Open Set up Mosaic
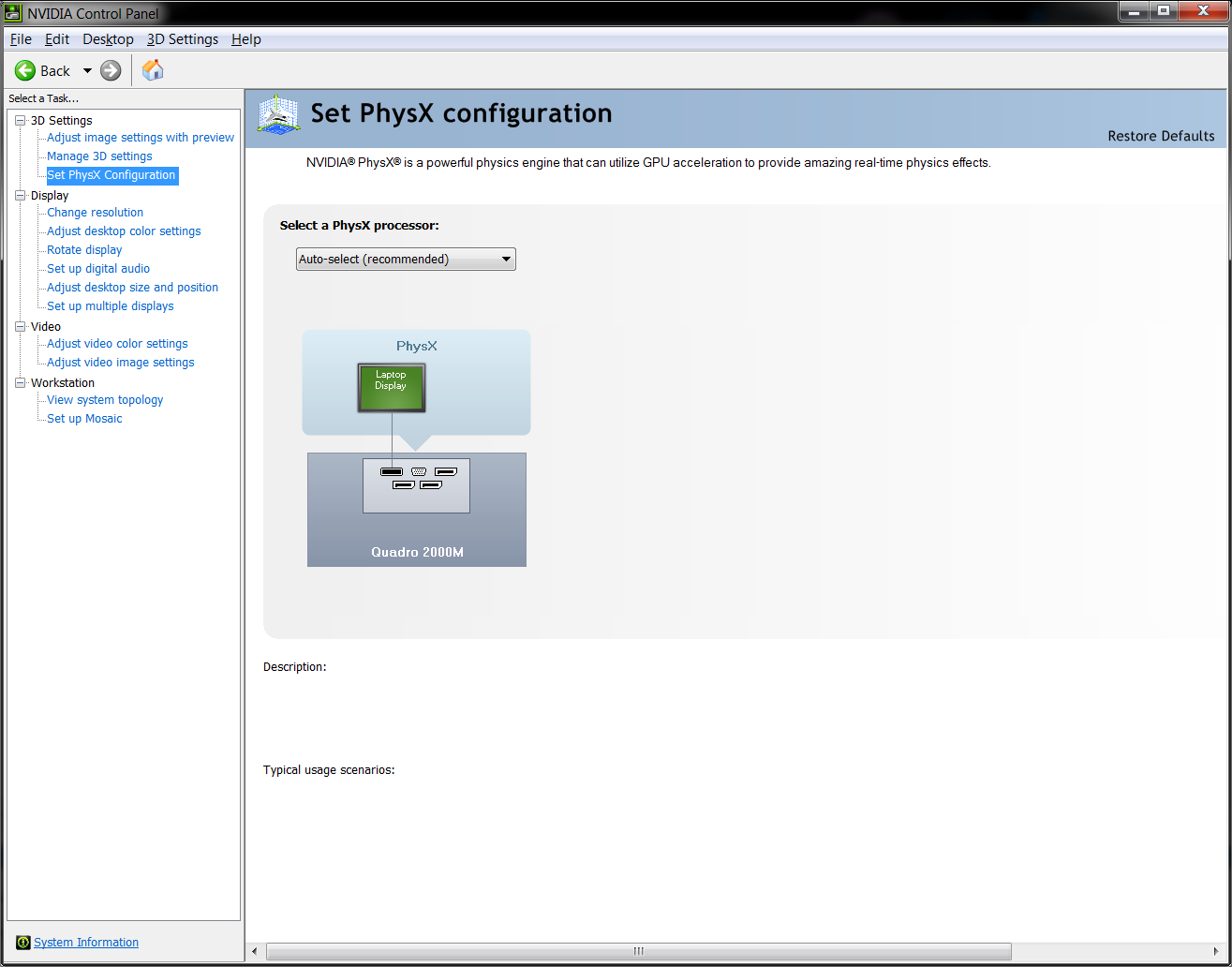The width and height of the screenshot is (1232, 967). pyautogui.click(x=84, y=419)
